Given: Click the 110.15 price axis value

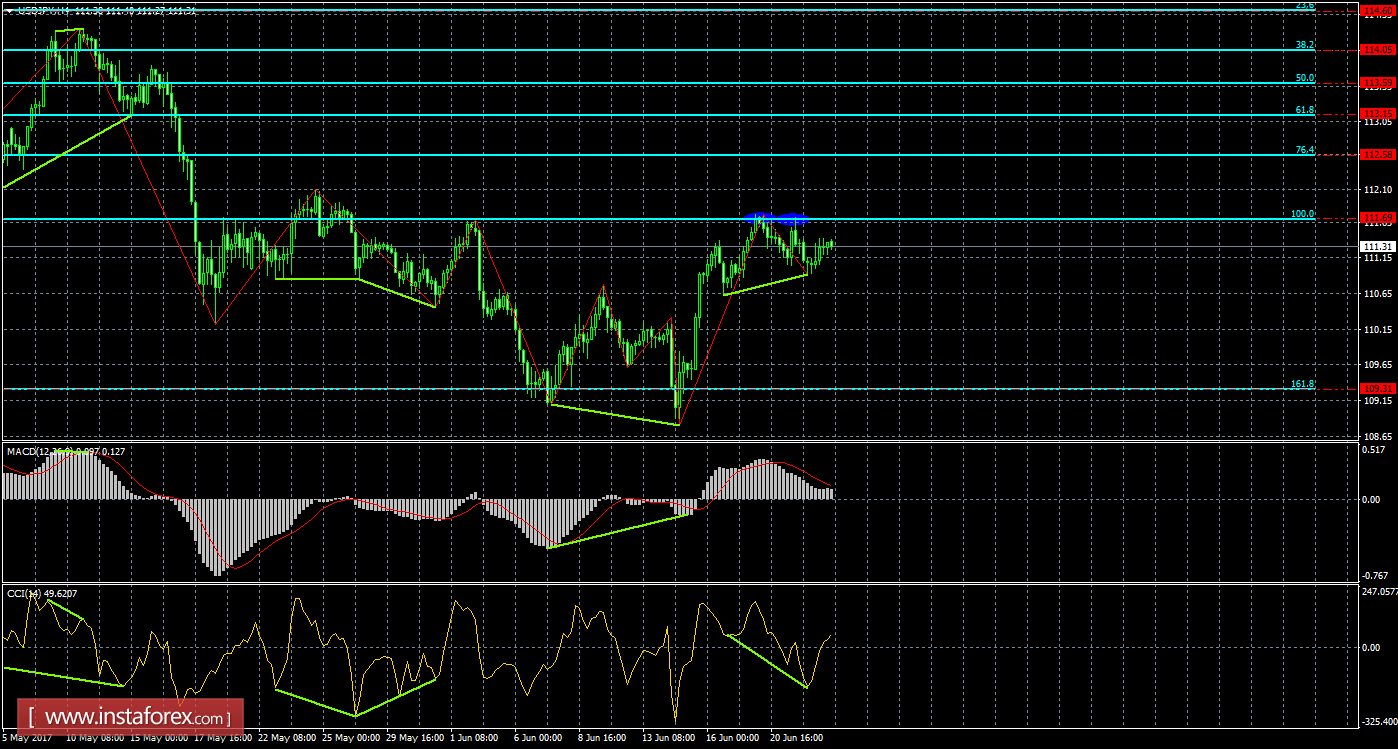Looking at the screenshot, I should (x=1379, y=330).
